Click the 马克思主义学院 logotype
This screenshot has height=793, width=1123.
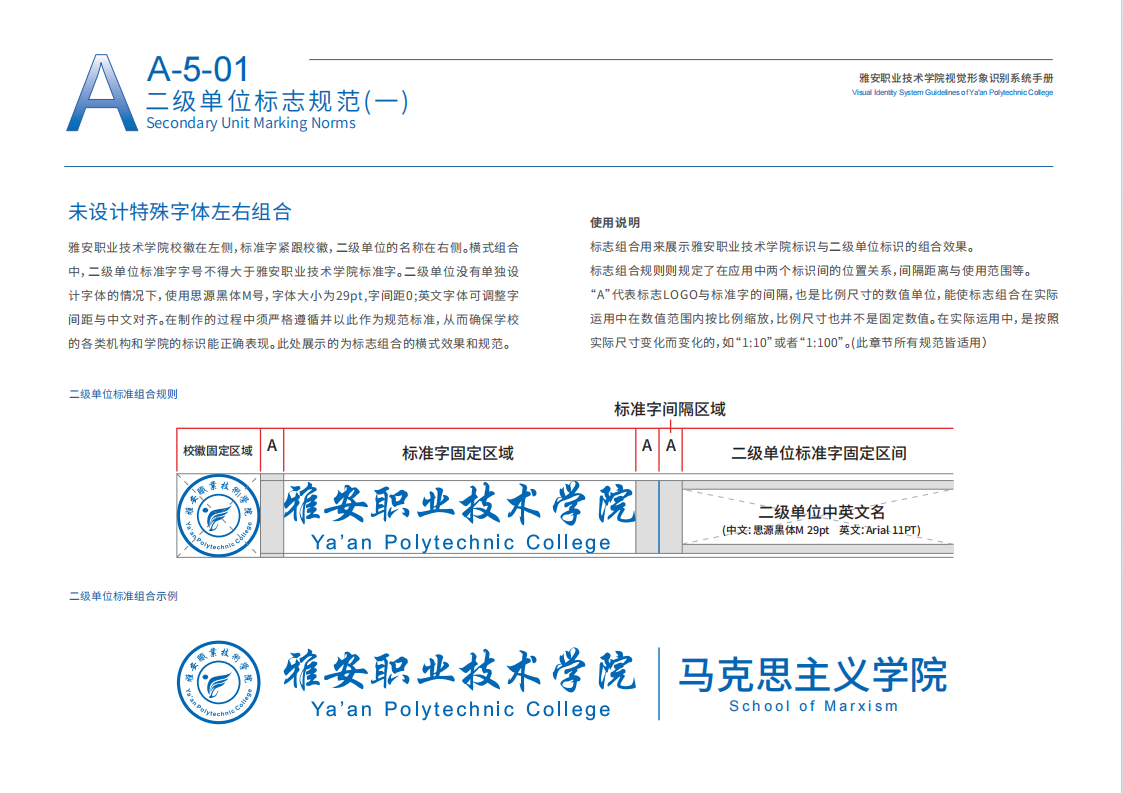pyautogui.click(x=812, y=674)
